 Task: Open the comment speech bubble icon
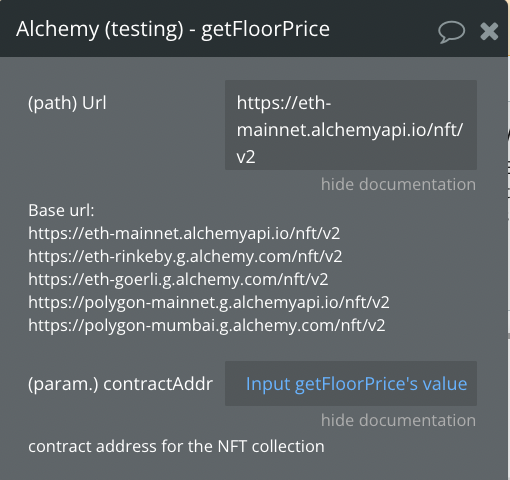pos(451,32)
